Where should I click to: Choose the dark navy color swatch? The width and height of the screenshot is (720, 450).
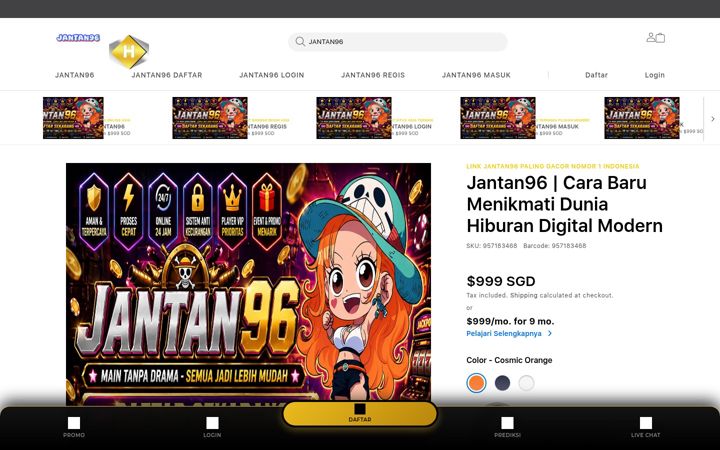pyautogui.click(x=502, y=383)
